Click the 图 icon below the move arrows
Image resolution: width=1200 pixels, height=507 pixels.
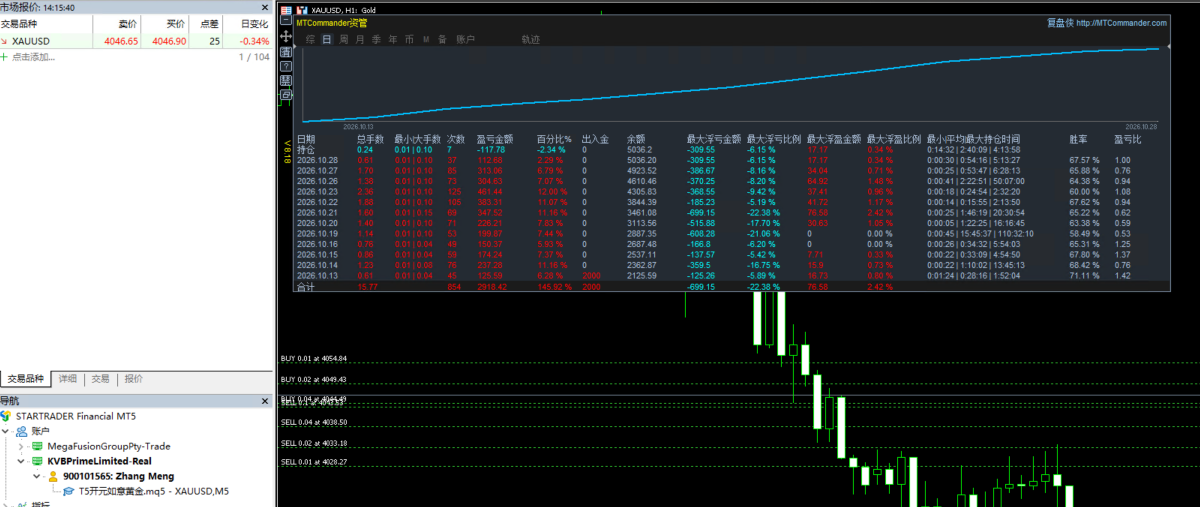point(286,52)
